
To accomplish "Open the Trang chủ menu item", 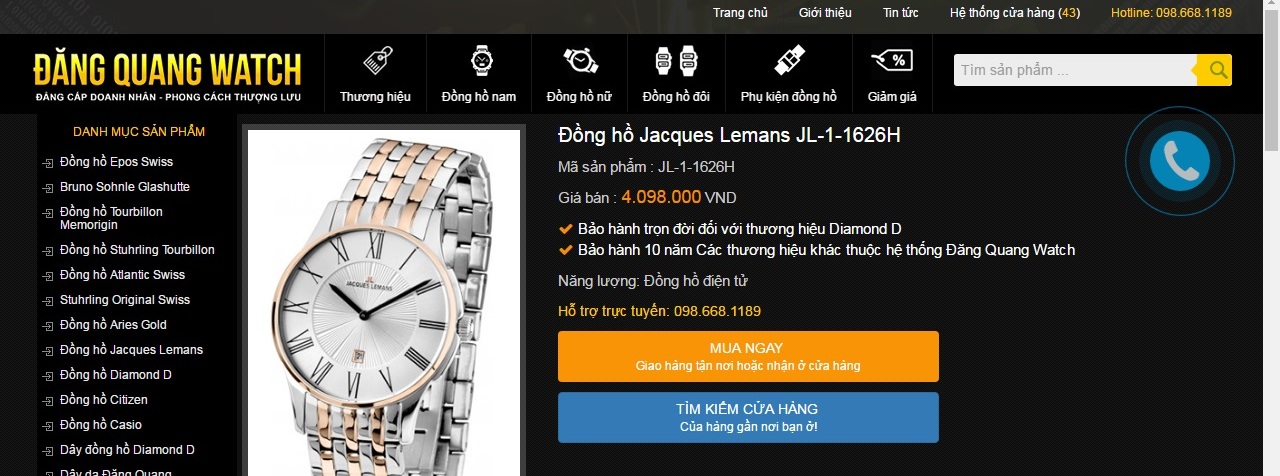I will coord(740,13).
